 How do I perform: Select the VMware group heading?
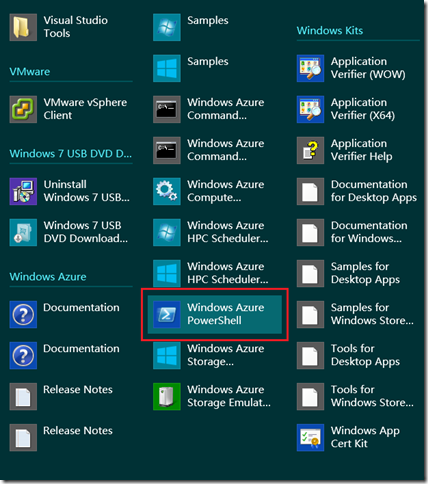(x=30, y=72)
